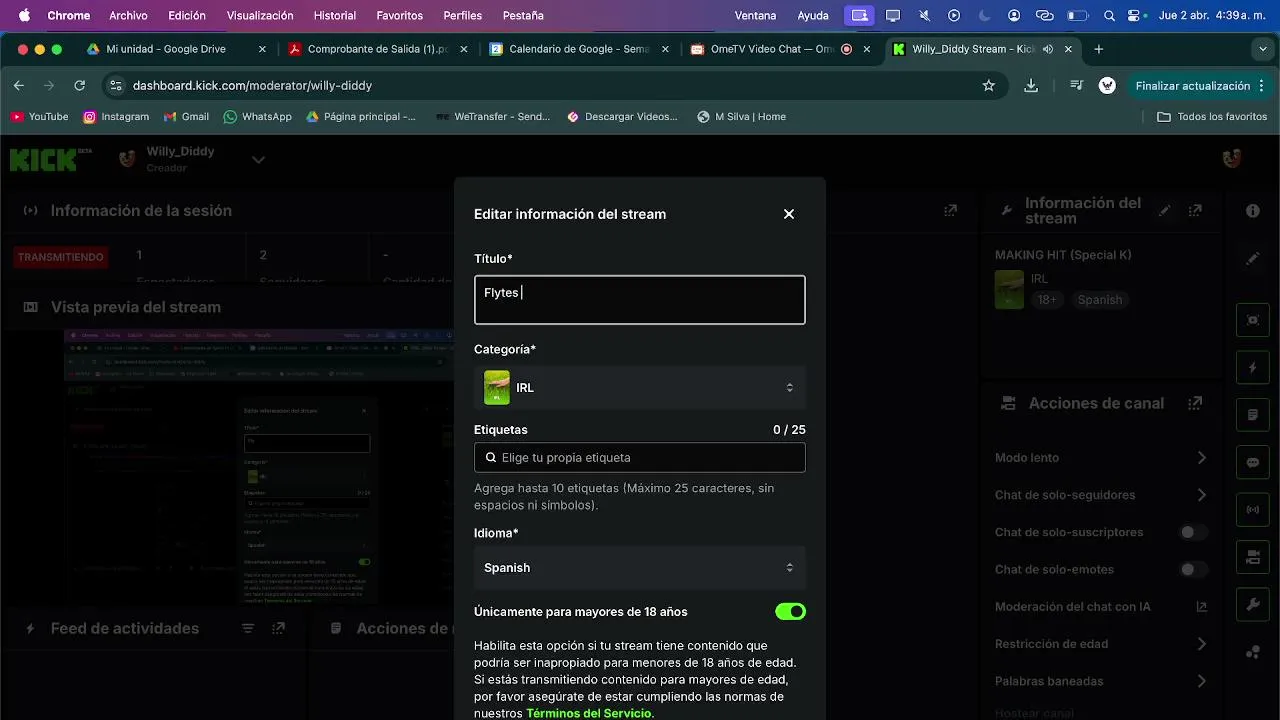Toggle the chat bubble widget icon in sidebar
The image size is (1280, 720).
tap(1253, 462)
